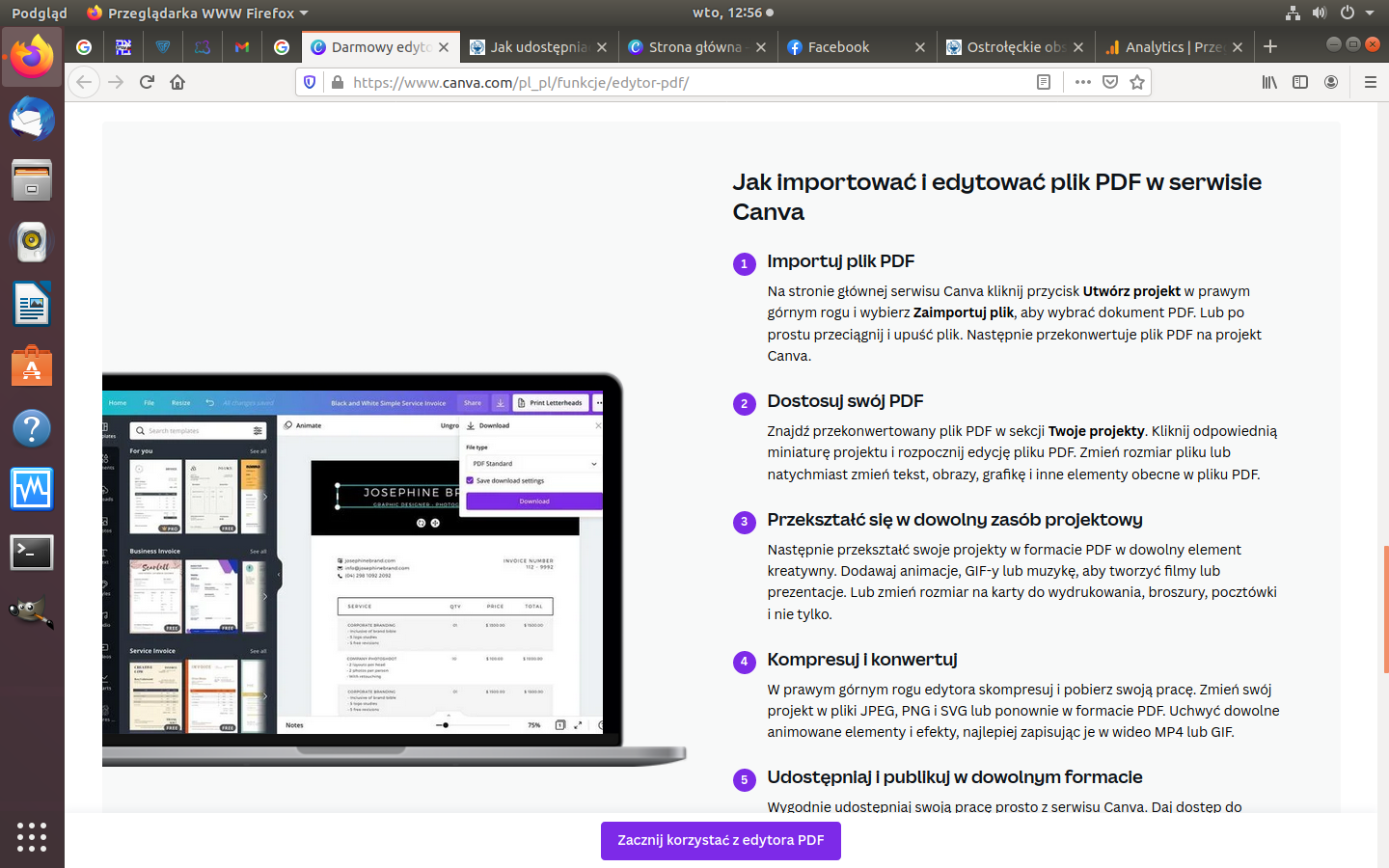Save this page to Pocket
This screenshot has width=1389, height=868.
pyautogui.click(x=1110, y=82)
